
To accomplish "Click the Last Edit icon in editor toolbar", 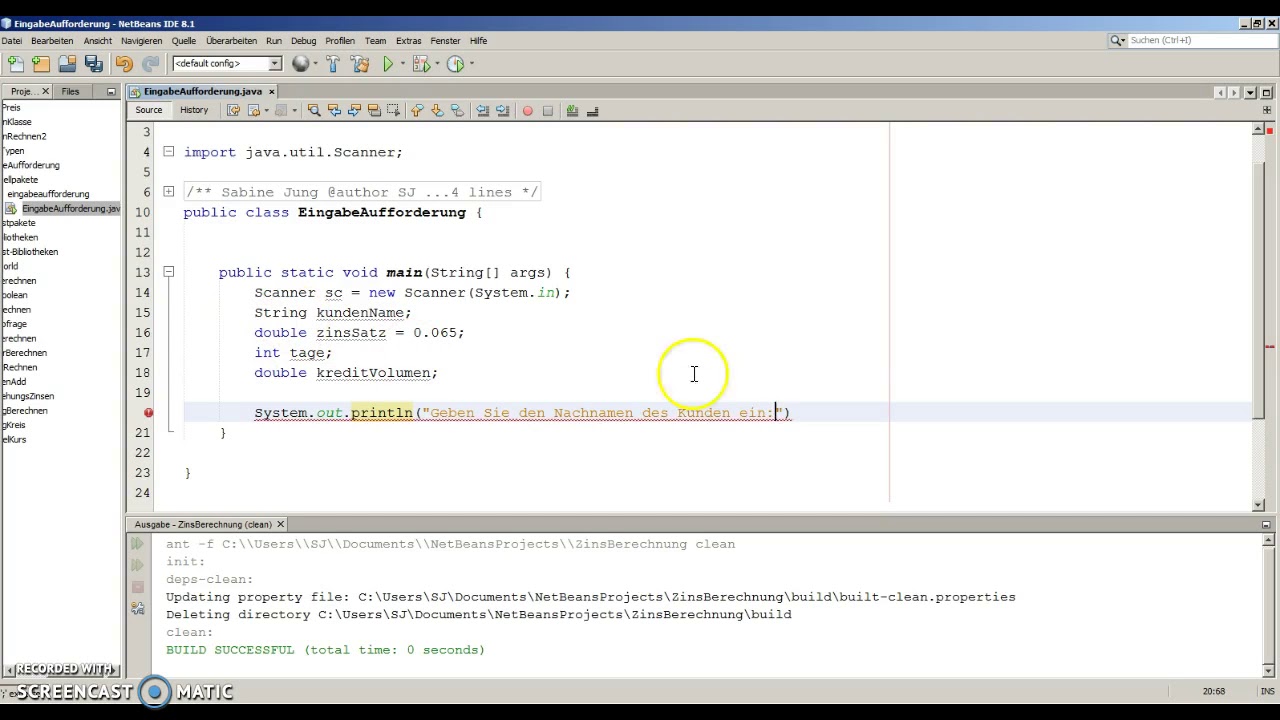I will point(233,111).
